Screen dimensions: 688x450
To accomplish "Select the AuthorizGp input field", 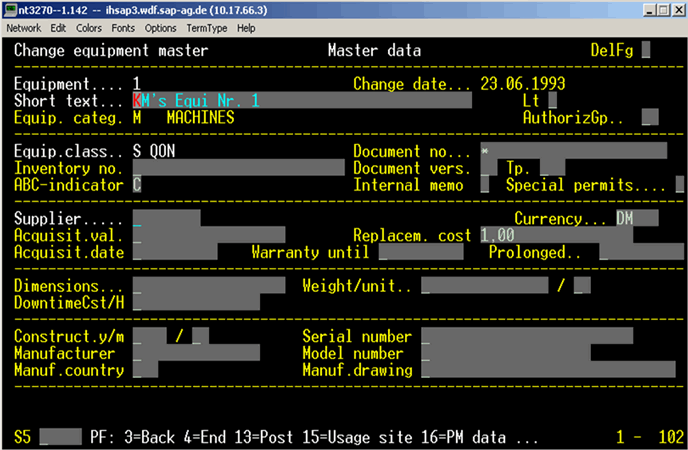I will coord(650,117).
